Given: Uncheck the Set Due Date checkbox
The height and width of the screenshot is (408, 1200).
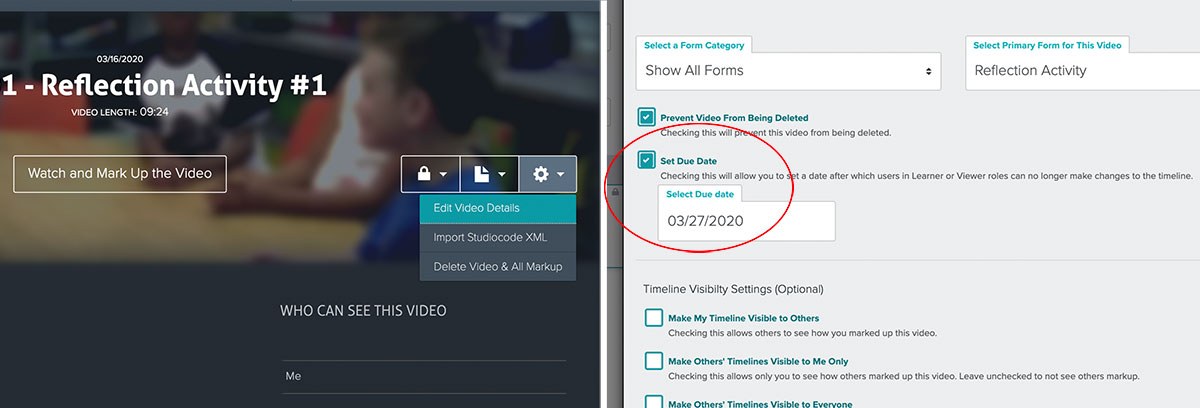Looking at the screenshot, I should click(x=646, y=161).
